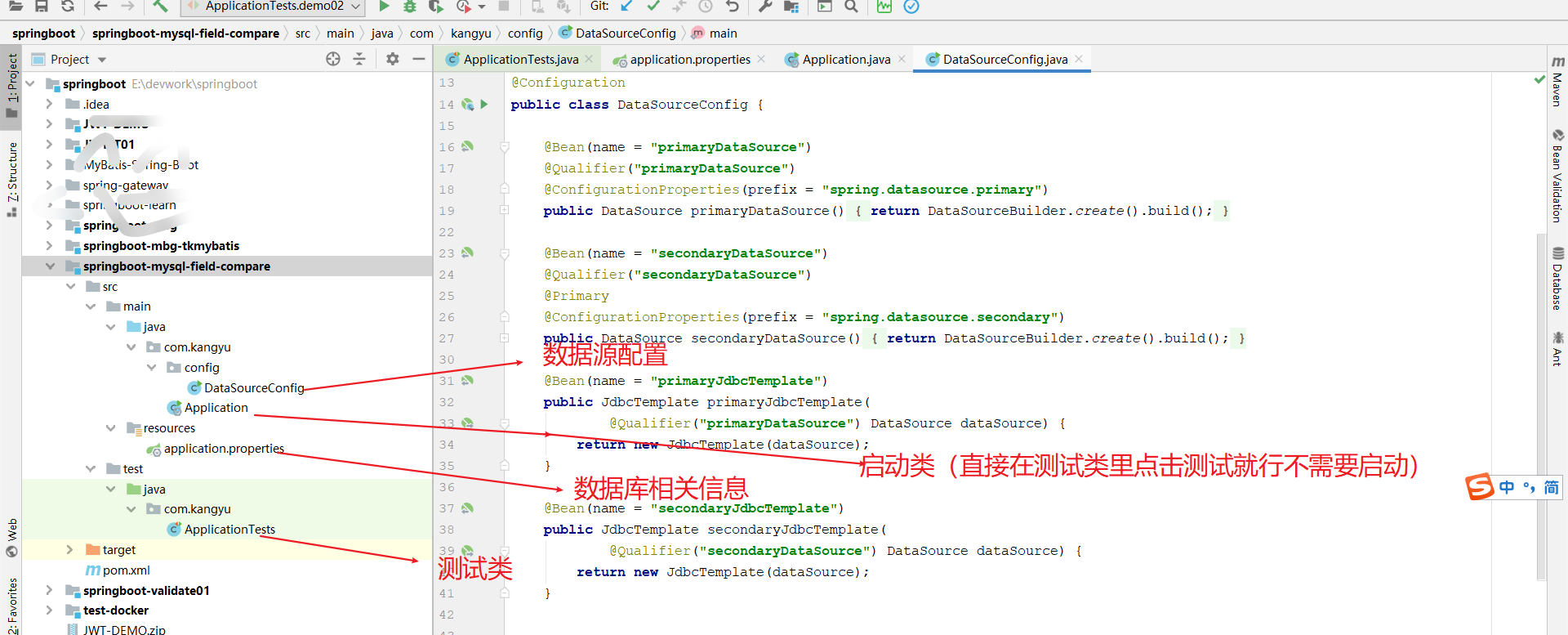Toggle the Favorites tool window
The height and width of the screenshot is (635, 1568).
(x=11, y=605)
